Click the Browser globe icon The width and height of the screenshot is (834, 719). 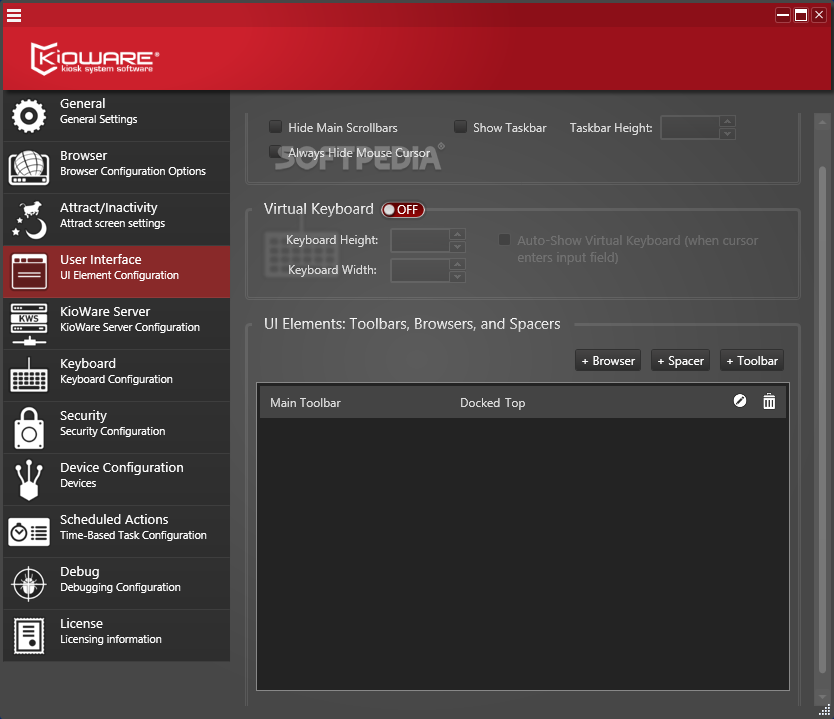tap(29, 168)
